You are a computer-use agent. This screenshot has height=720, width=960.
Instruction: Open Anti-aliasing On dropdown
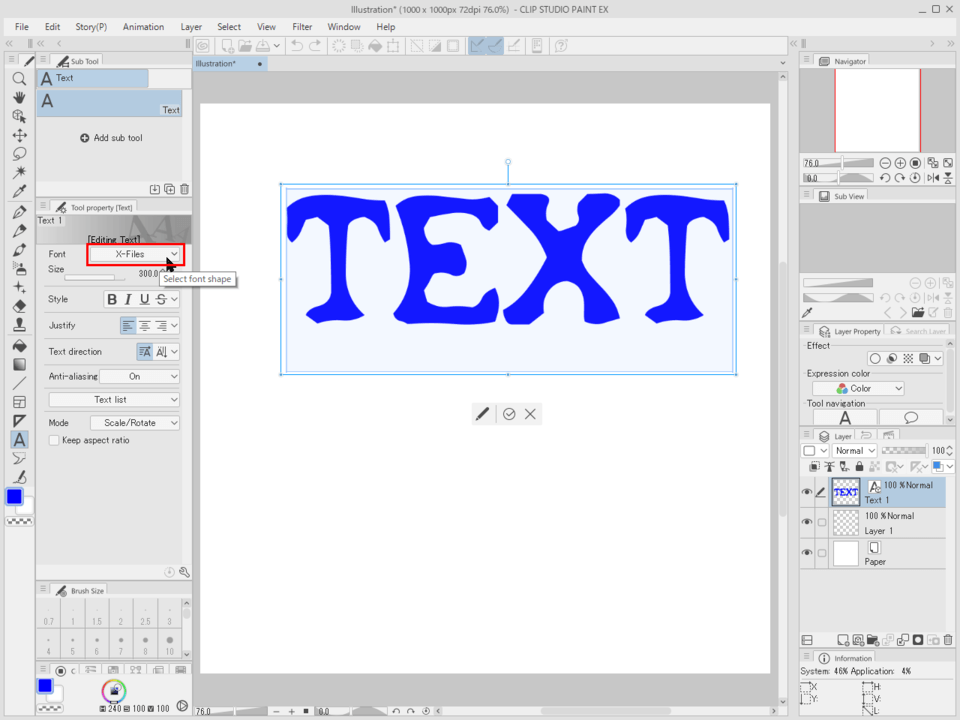click(x=140, y=377)
